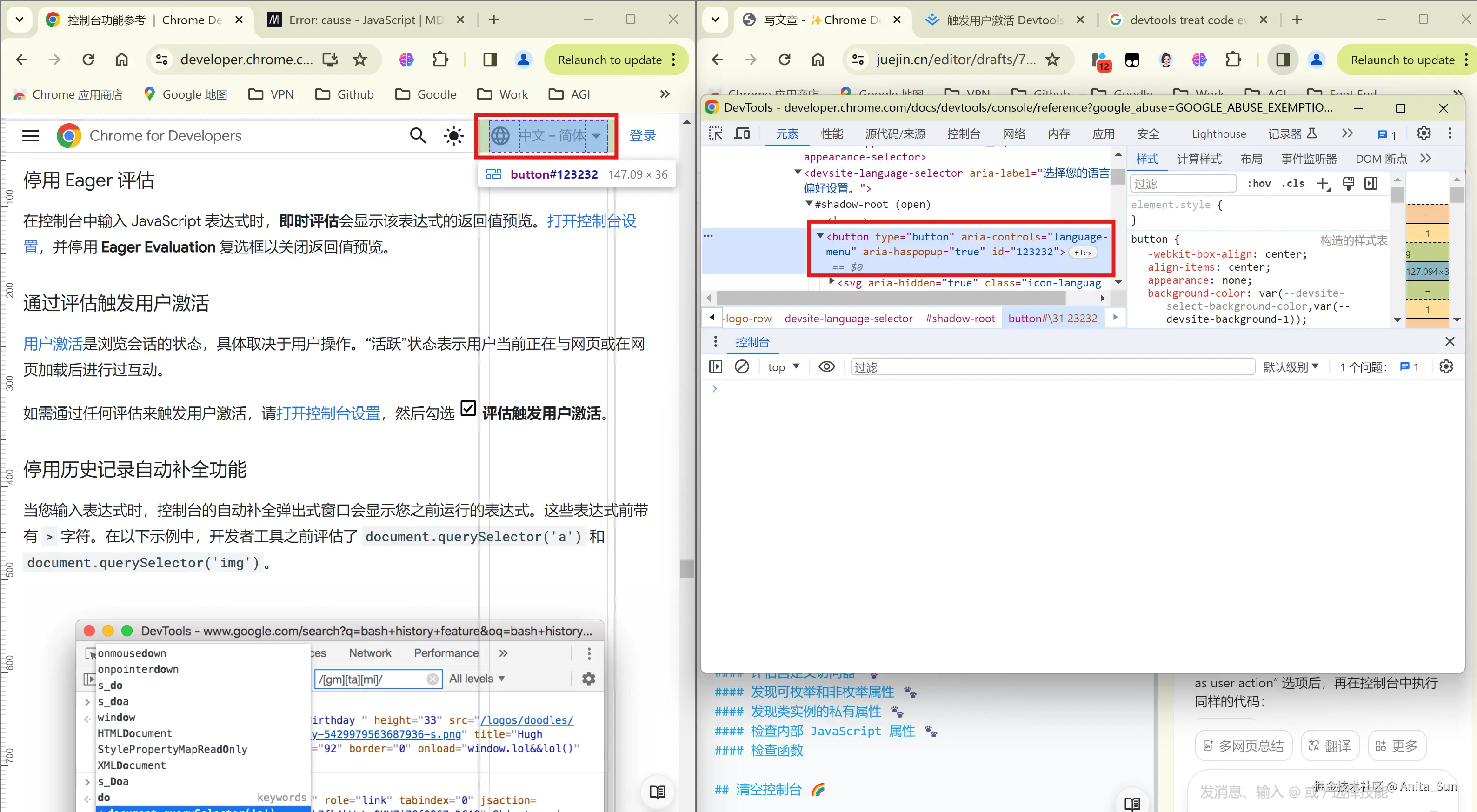
Task: Click the console 过滤 filter input field
Action: click(x=1052, y=367)
